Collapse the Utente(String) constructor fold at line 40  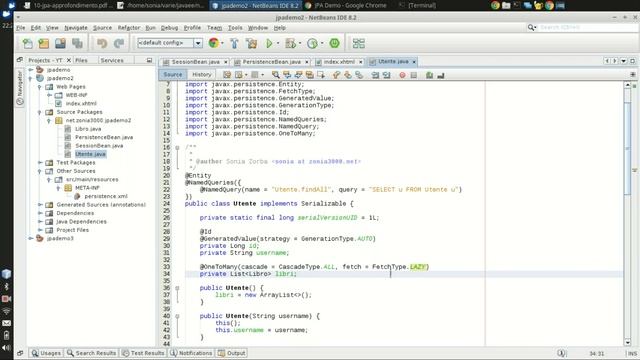[x=177, y=316]
